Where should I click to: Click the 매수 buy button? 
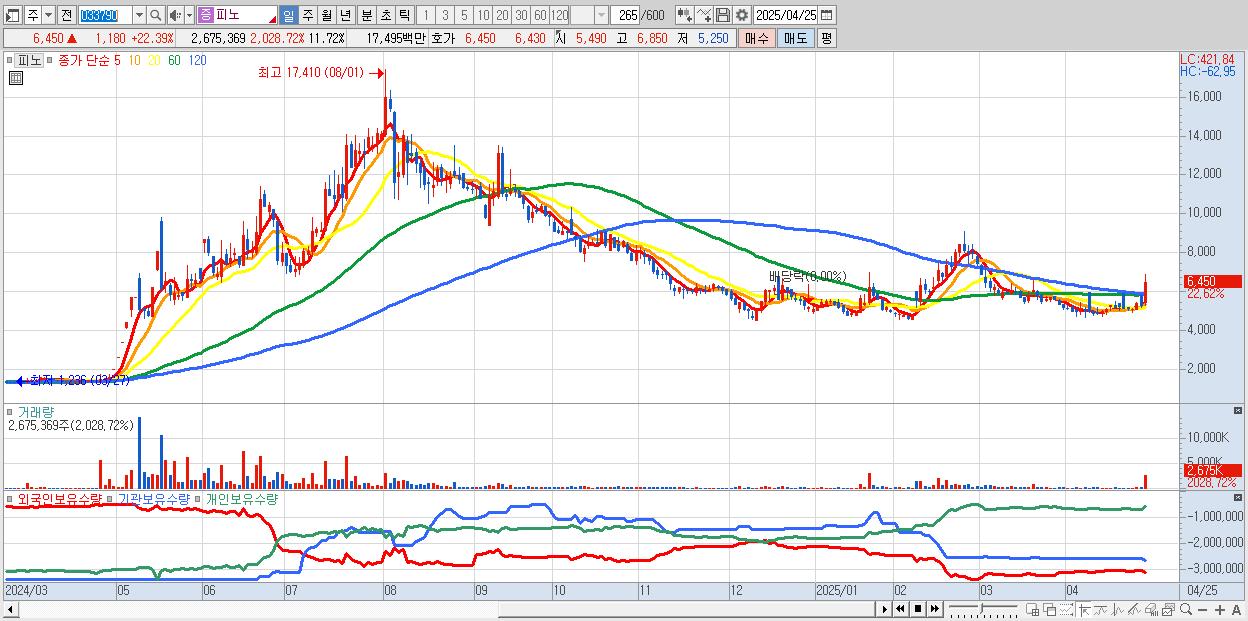tap(757, 38)
